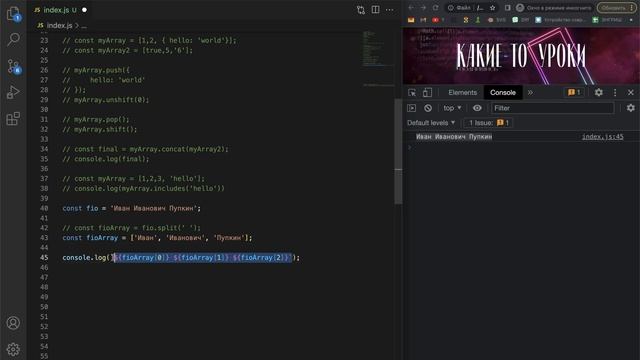
Task: Open the Search view in the activity bar
Action: coord(13,40)
